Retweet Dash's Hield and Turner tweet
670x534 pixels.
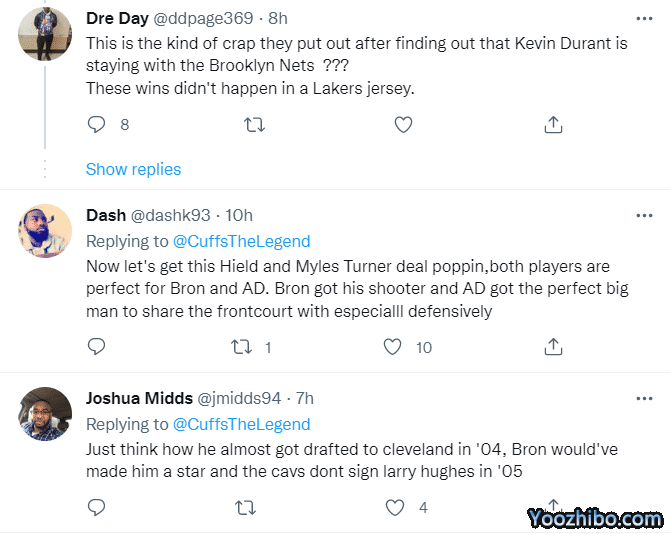click(x=243, y=347)
